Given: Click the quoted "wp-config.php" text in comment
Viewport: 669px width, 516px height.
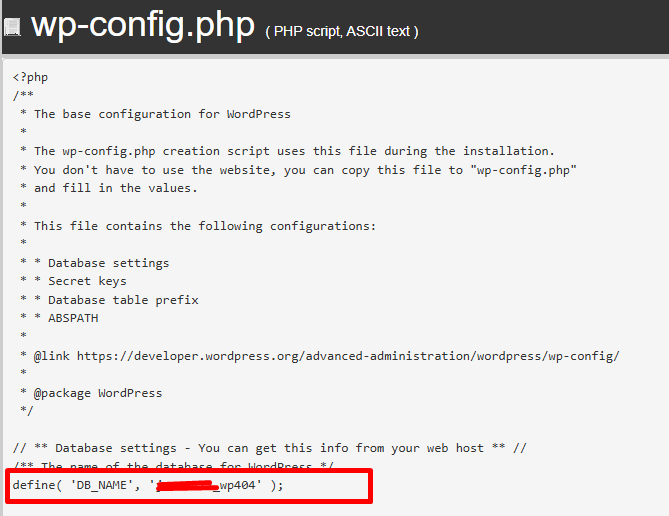Looking at the screenshot, I should [521, 170].
